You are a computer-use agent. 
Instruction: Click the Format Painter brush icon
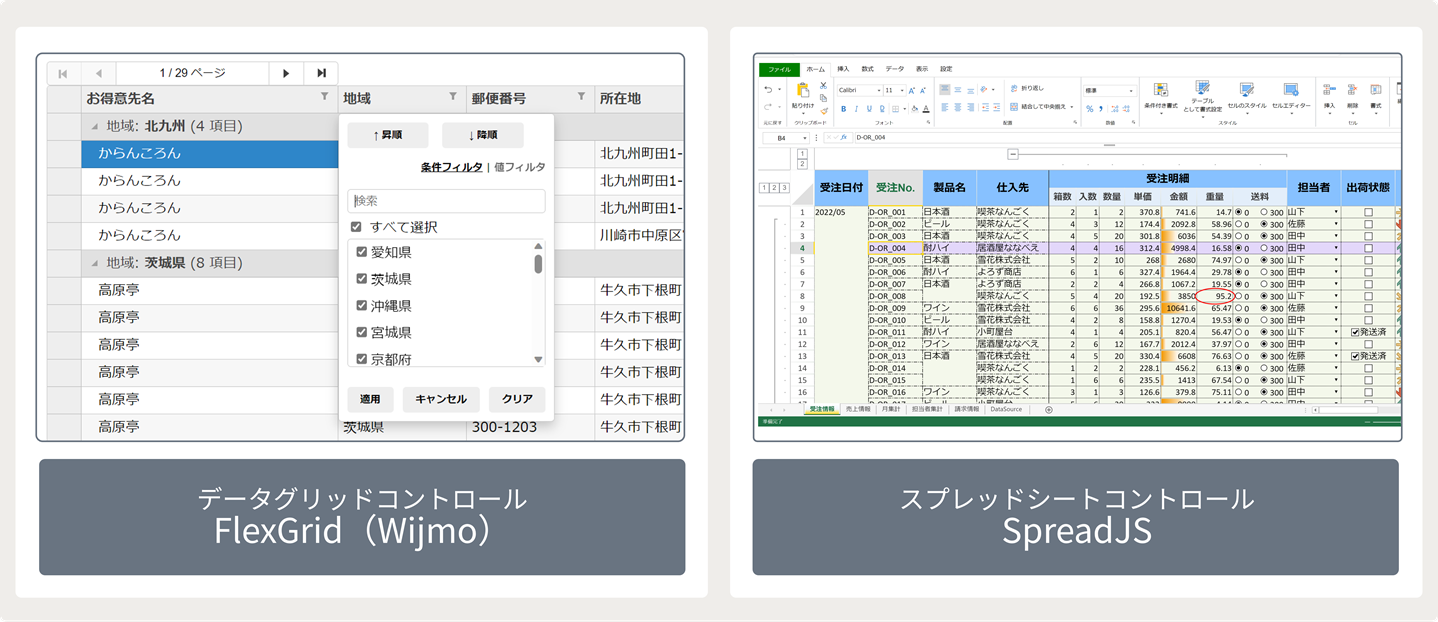click(x=823, y=111)
